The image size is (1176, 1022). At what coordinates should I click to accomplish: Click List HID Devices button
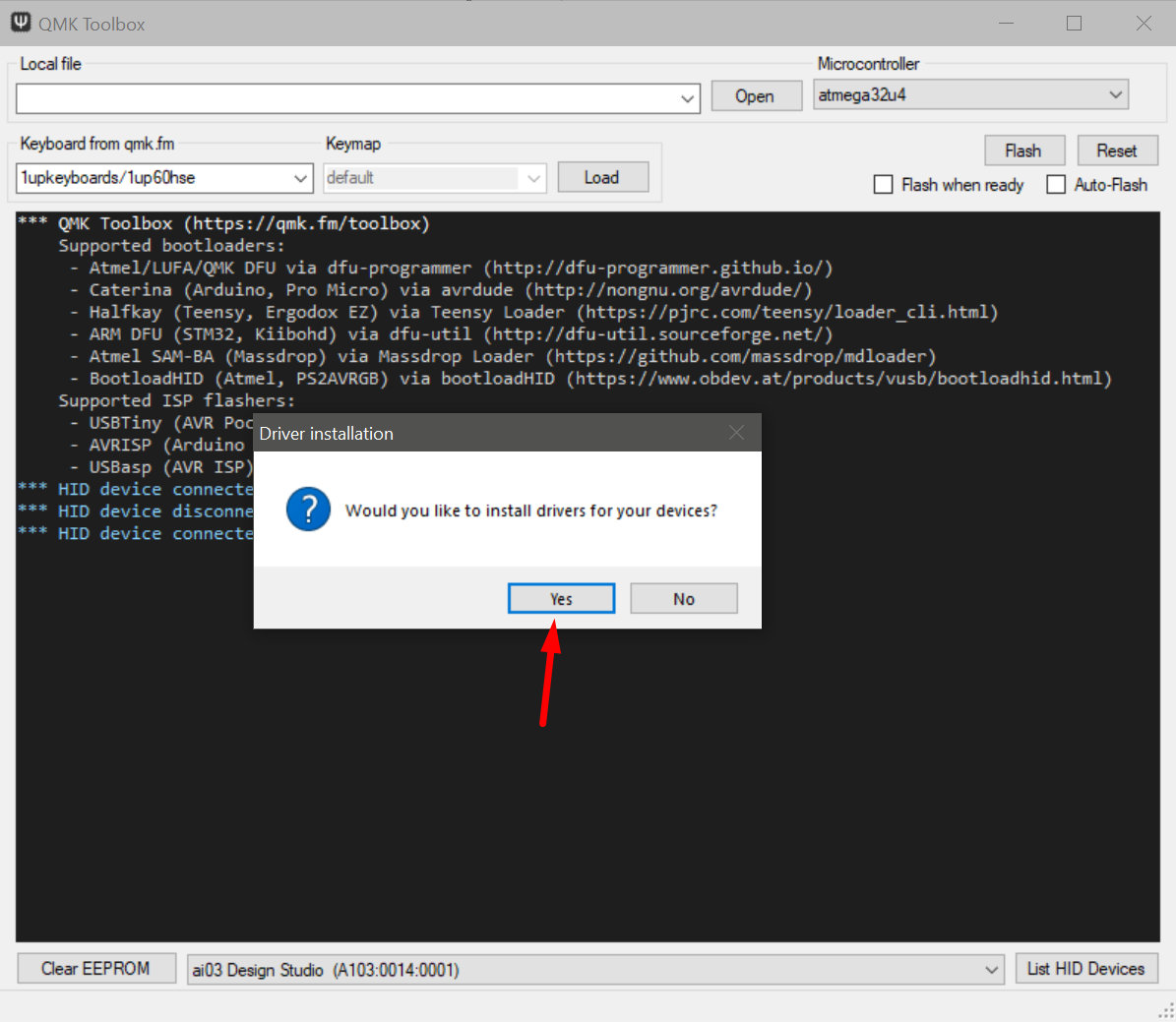pos(1085,969)
